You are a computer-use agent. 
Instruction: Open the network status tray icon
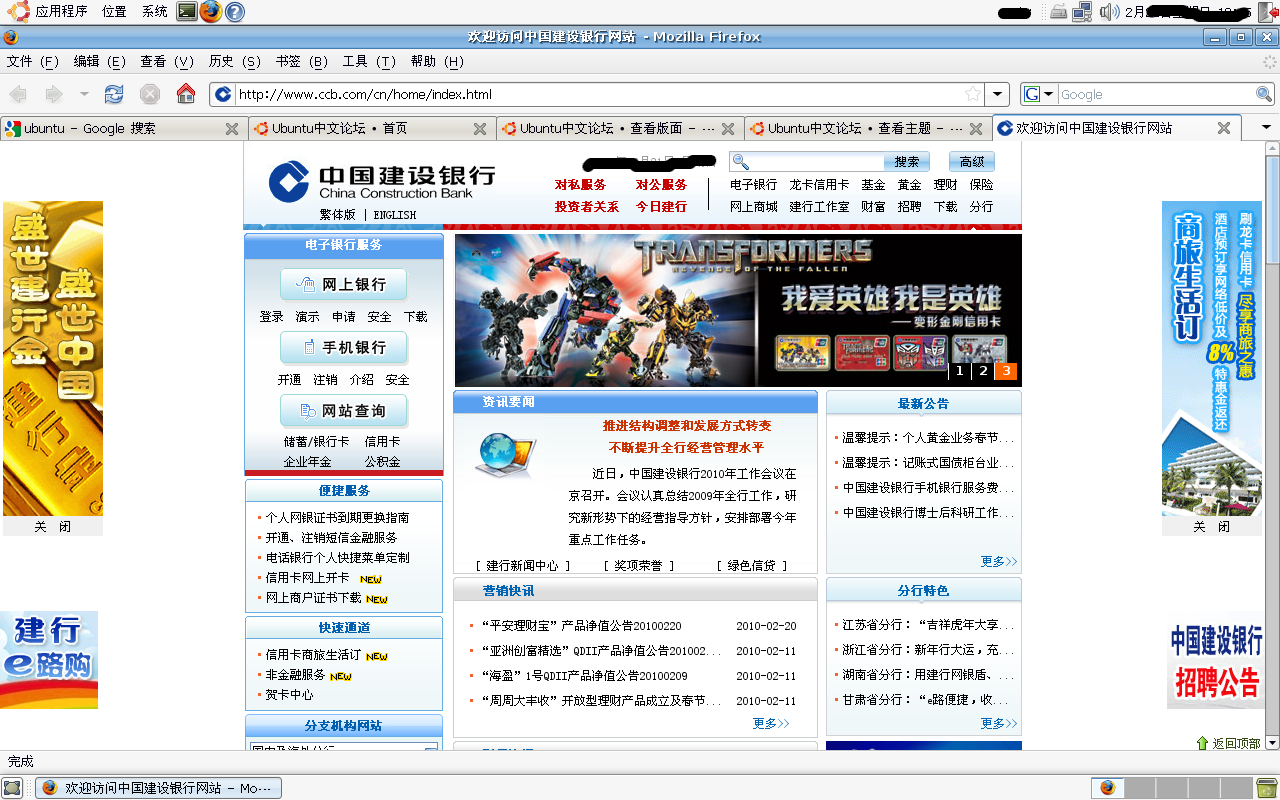click(1082, 12)
